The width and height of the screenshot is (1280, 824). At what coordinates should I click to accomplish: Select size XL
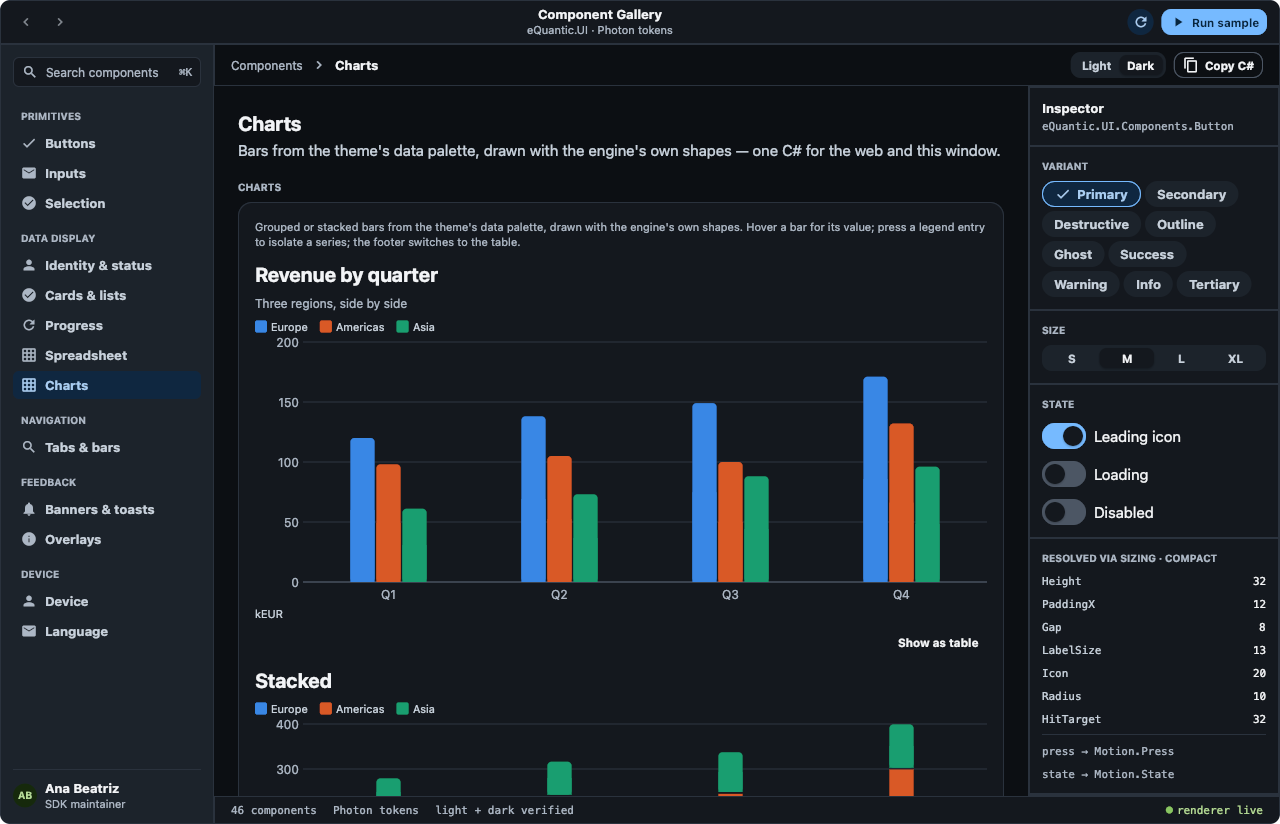tap(1236, 358)
